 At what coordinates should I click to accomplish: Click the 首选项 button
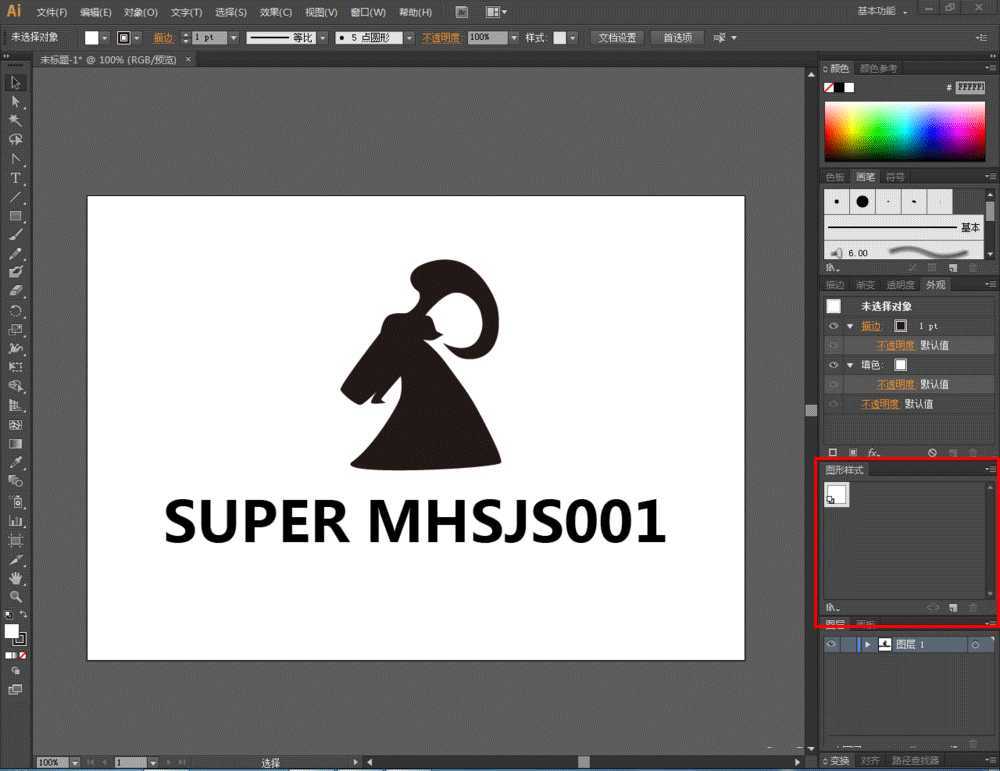click(x=677, y=38)
